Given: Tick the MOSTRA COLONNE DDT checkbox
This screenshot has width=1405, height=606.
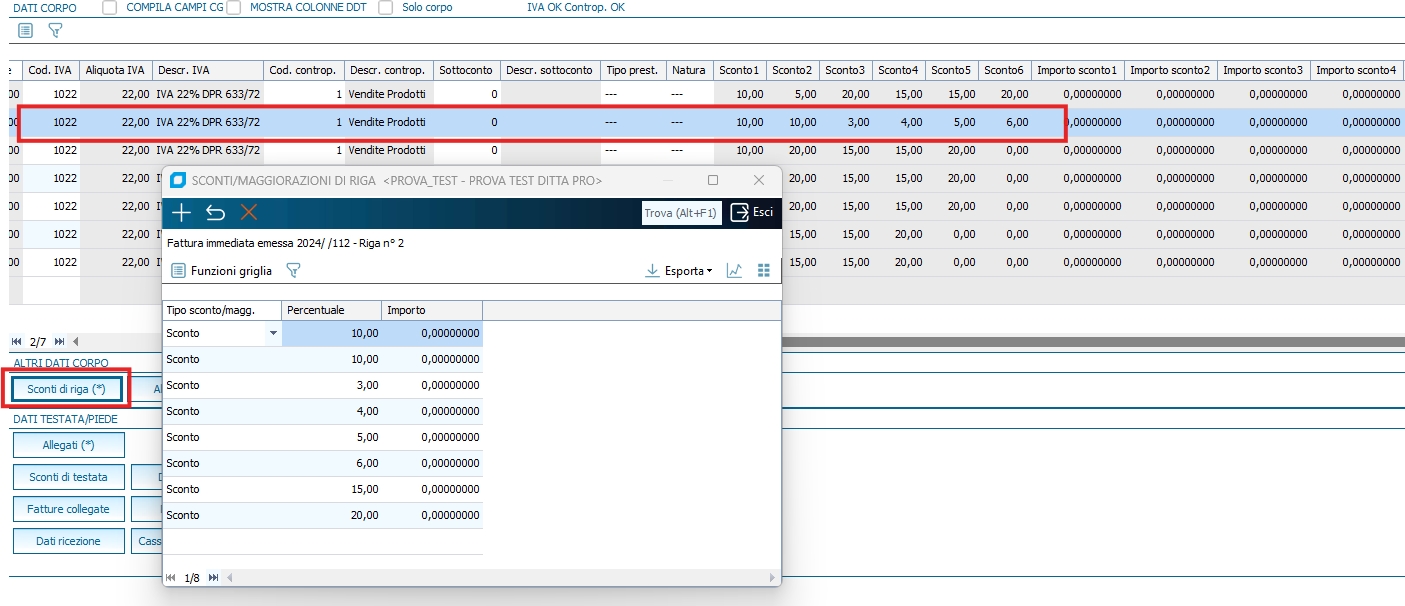Looking at the screenshot, I should [x=233, y=7].
